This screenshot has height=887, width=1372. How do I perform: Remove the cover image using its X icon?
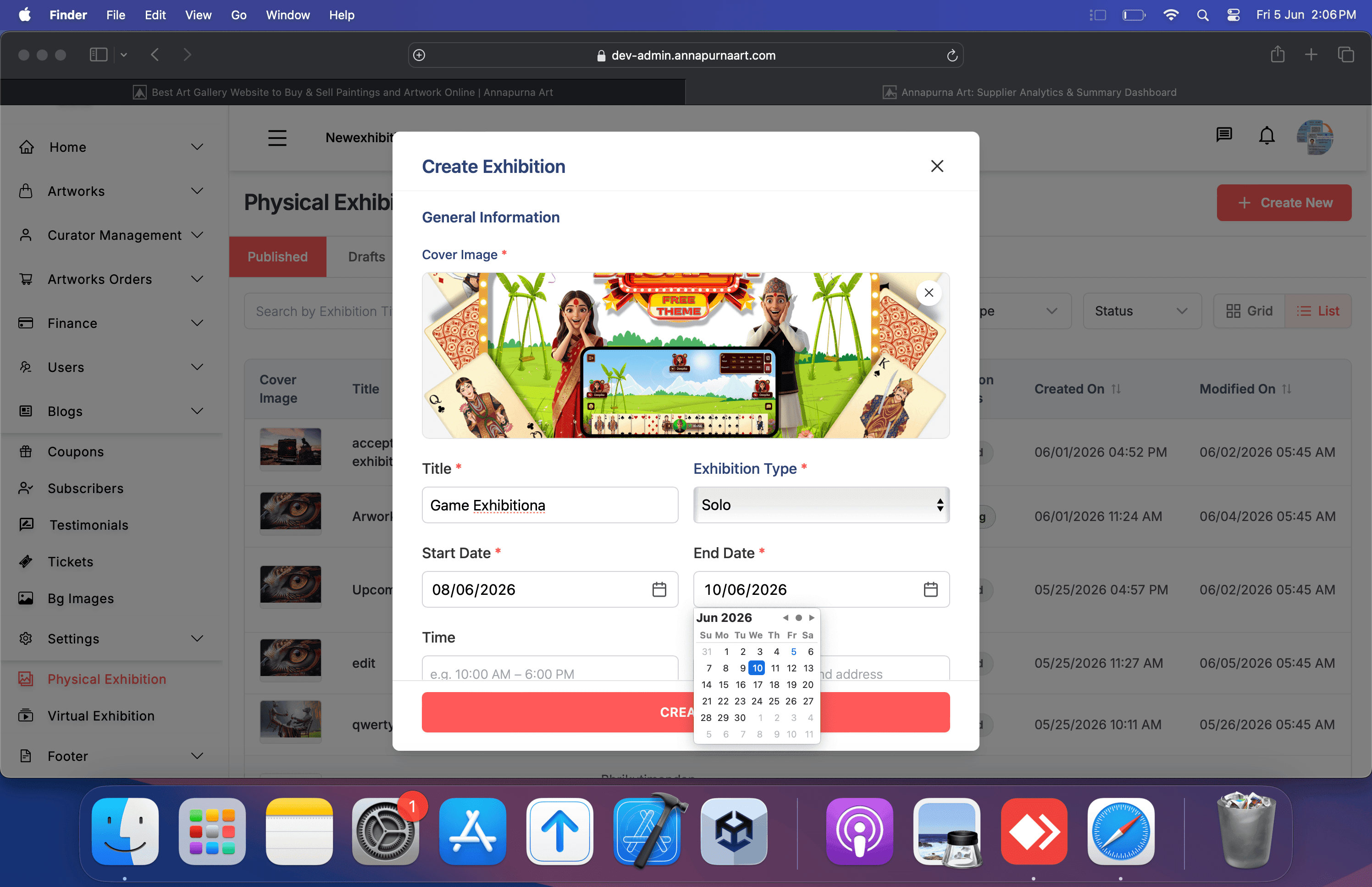pyautogui.click(x=929, y=293)
